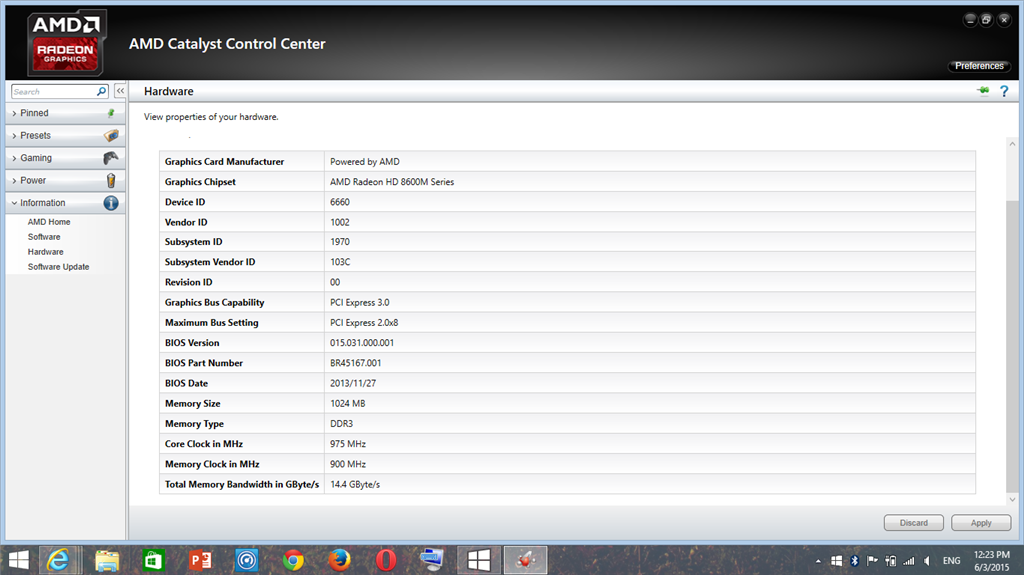Image resolution: width=1024 pixels, height=575 pixels.
Task: Open Windows Start button in taskbar
Action: pos(19,560)
